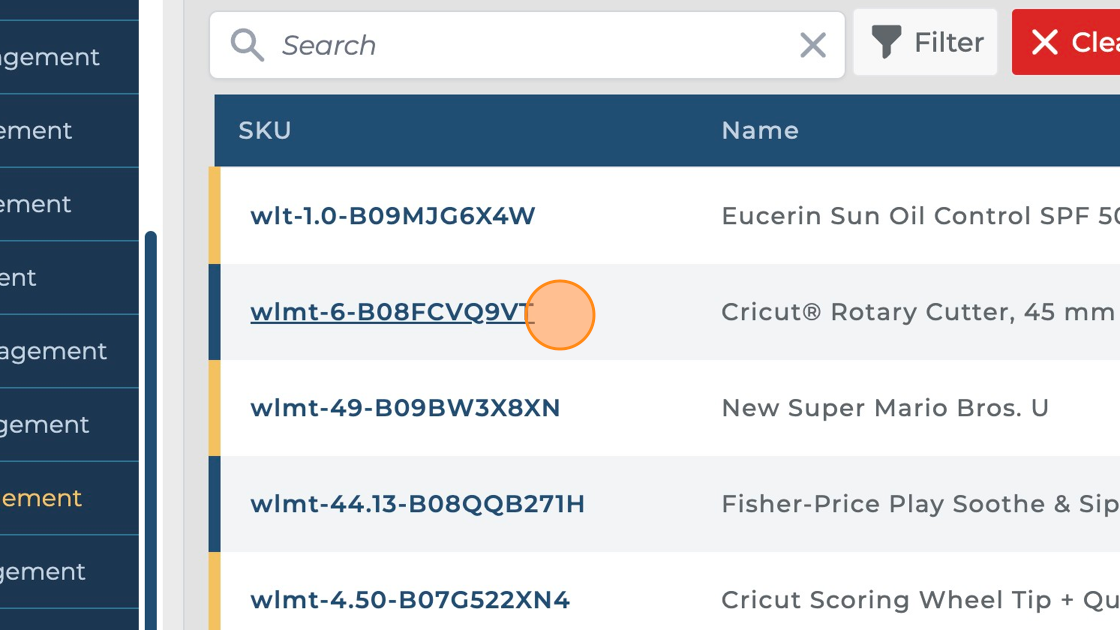1120x630 pixels.
Task: Open the yellow highlighted sidebar menu item
Action: [x=42, y=498]
